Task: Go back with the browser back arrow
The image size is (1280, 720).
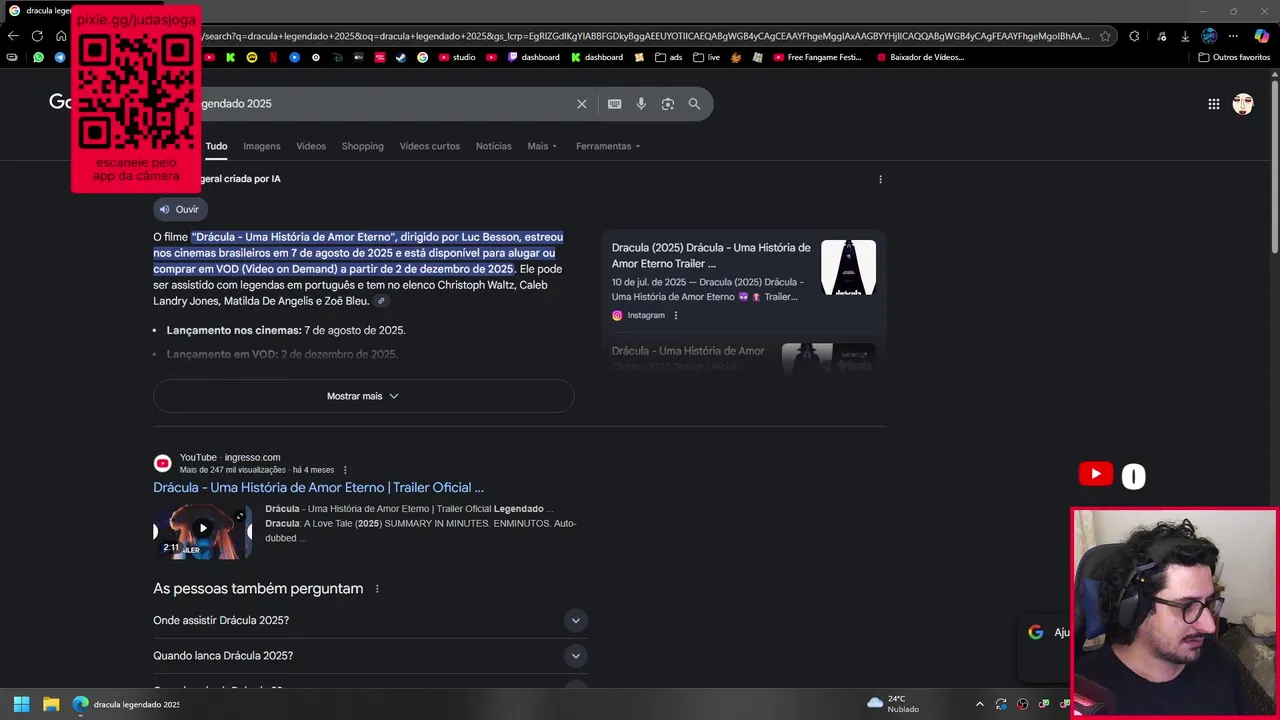Action: click(13, 36)
